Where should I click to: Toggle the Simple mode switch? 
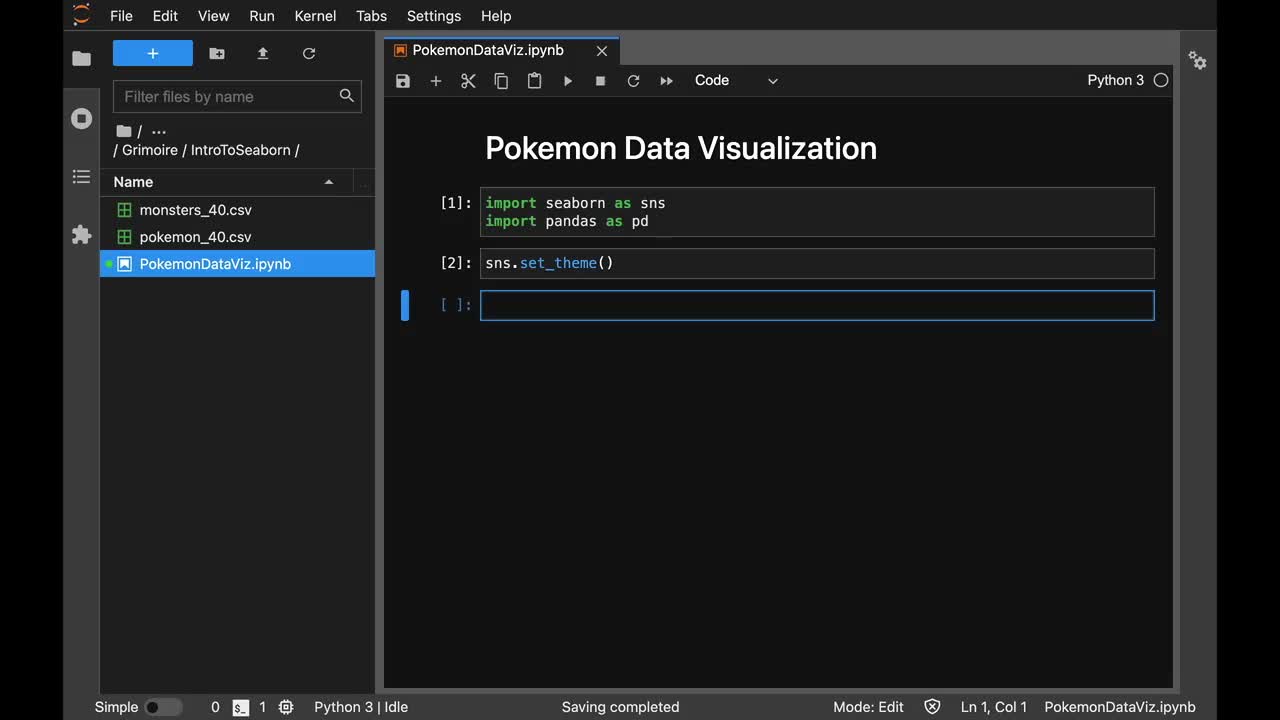(163, 707)
